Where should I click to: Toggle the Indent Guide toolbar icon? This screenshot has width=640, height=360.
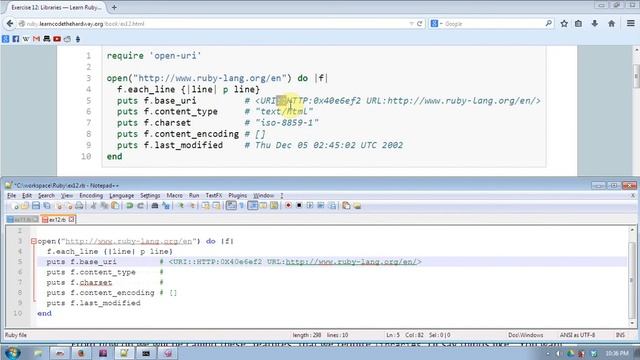(253, 206)
